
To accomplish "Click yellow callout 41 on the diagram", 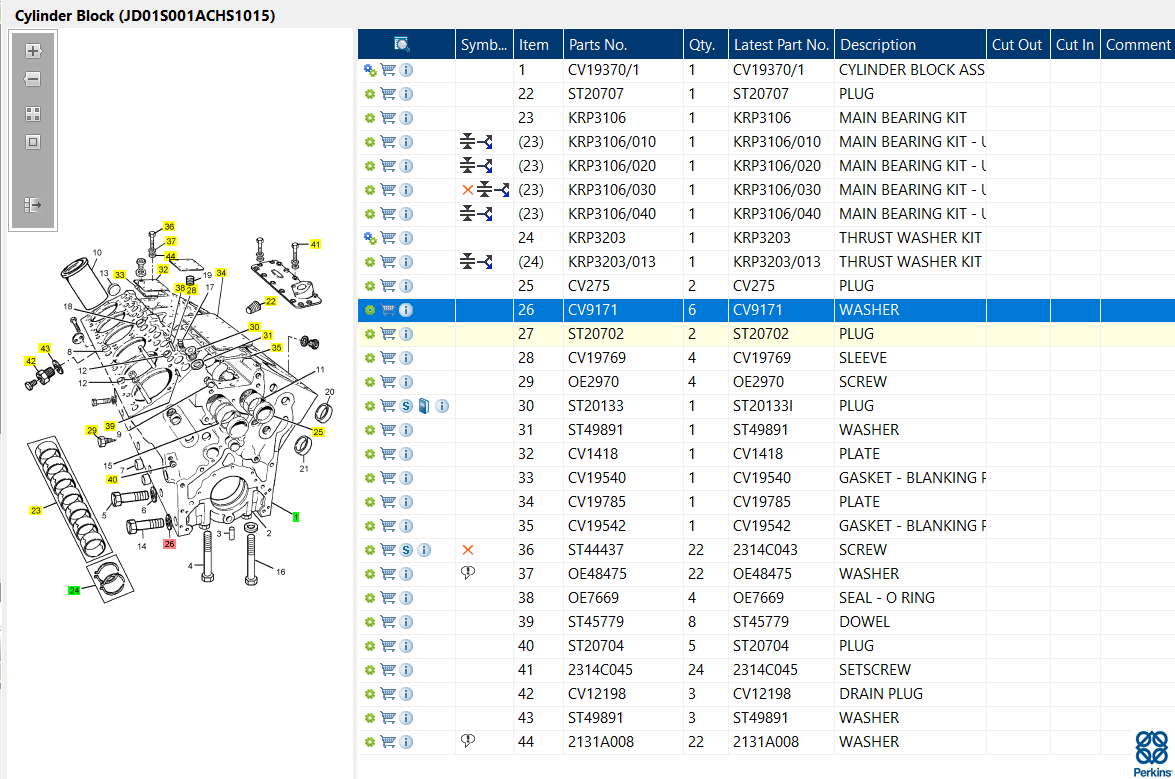I will coord(315,244).
